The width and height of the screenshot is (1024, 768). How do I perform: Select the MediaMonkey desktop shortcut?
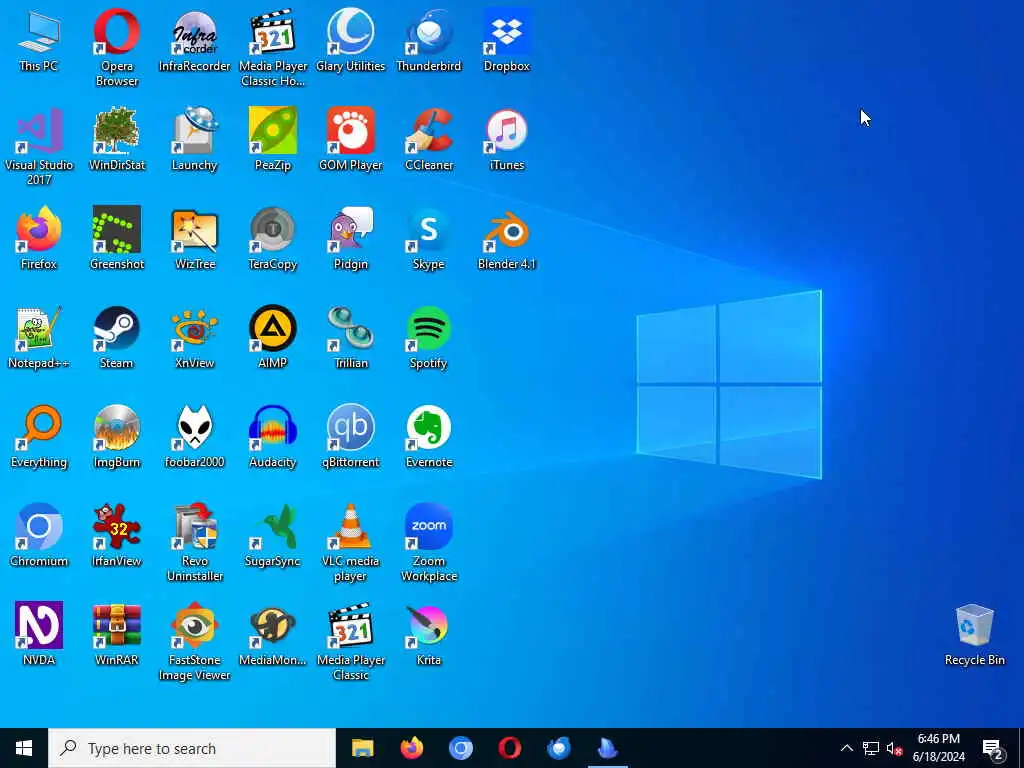click(x=273, y=634)
